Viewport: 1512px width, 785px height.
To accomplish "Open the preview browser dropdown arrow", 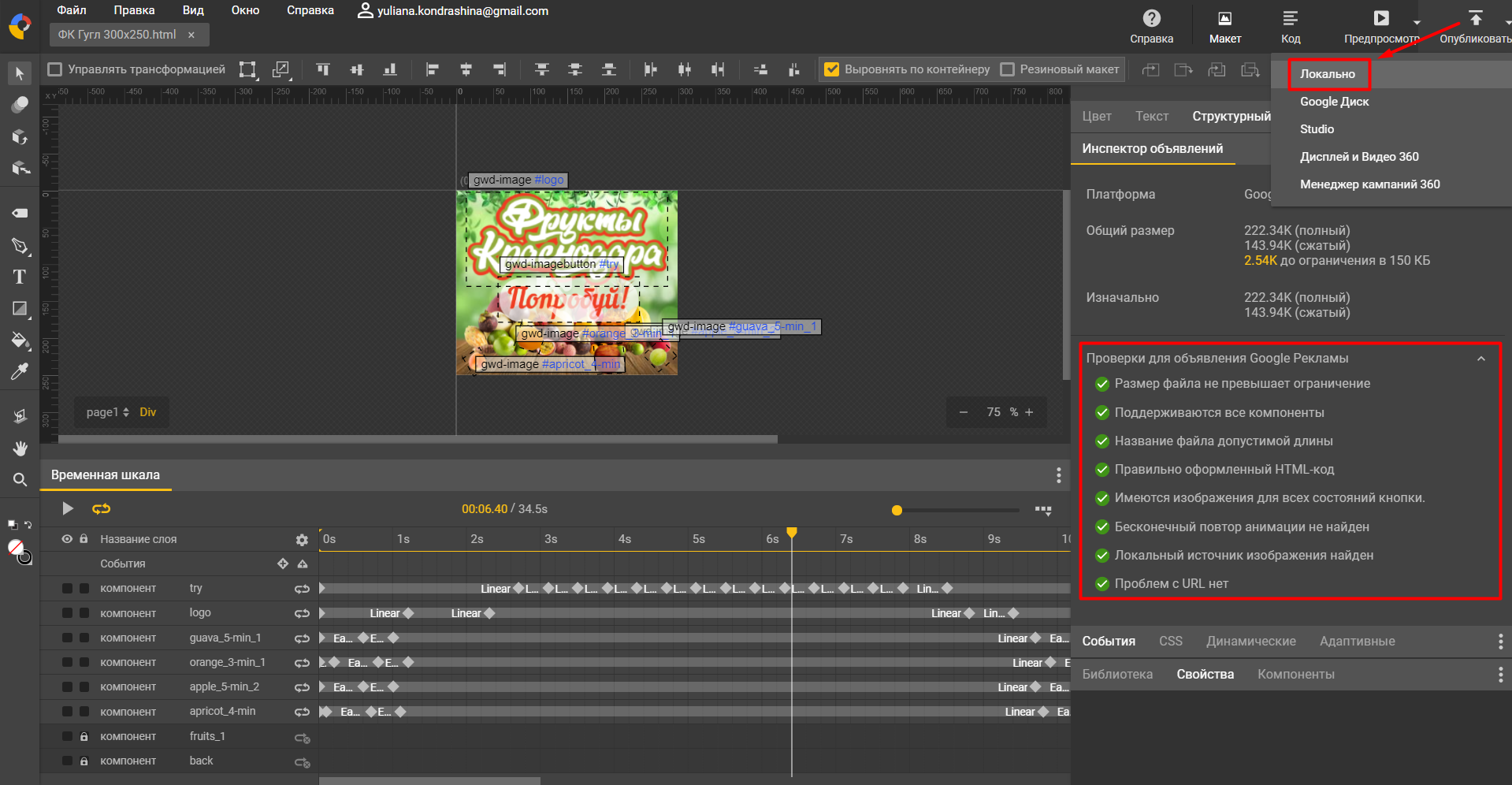I will pyautogui.click(x=1417, y=23).
